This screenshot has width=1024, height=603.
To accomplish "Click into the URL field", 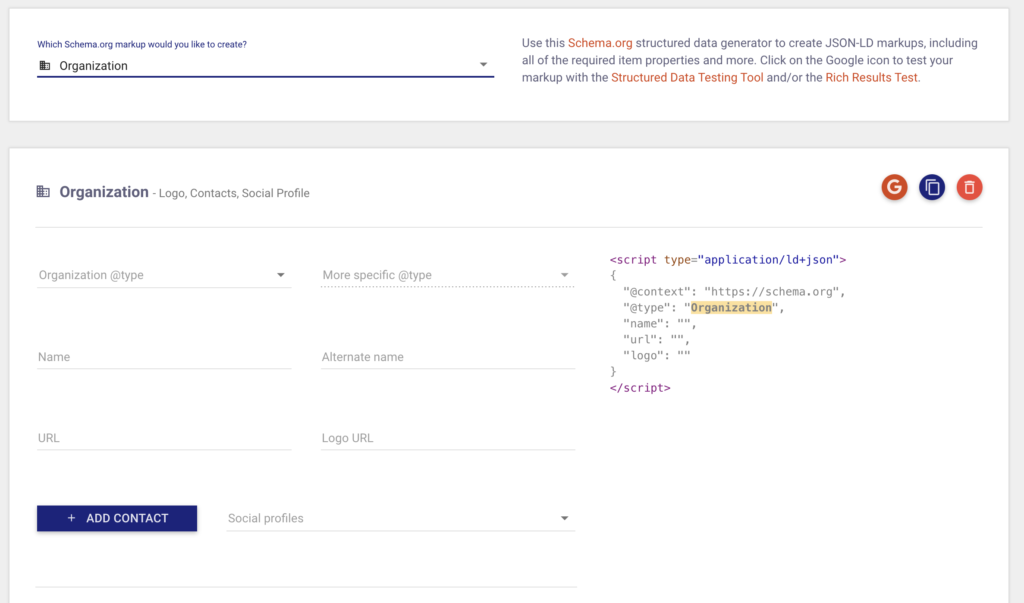I will 164,438.
